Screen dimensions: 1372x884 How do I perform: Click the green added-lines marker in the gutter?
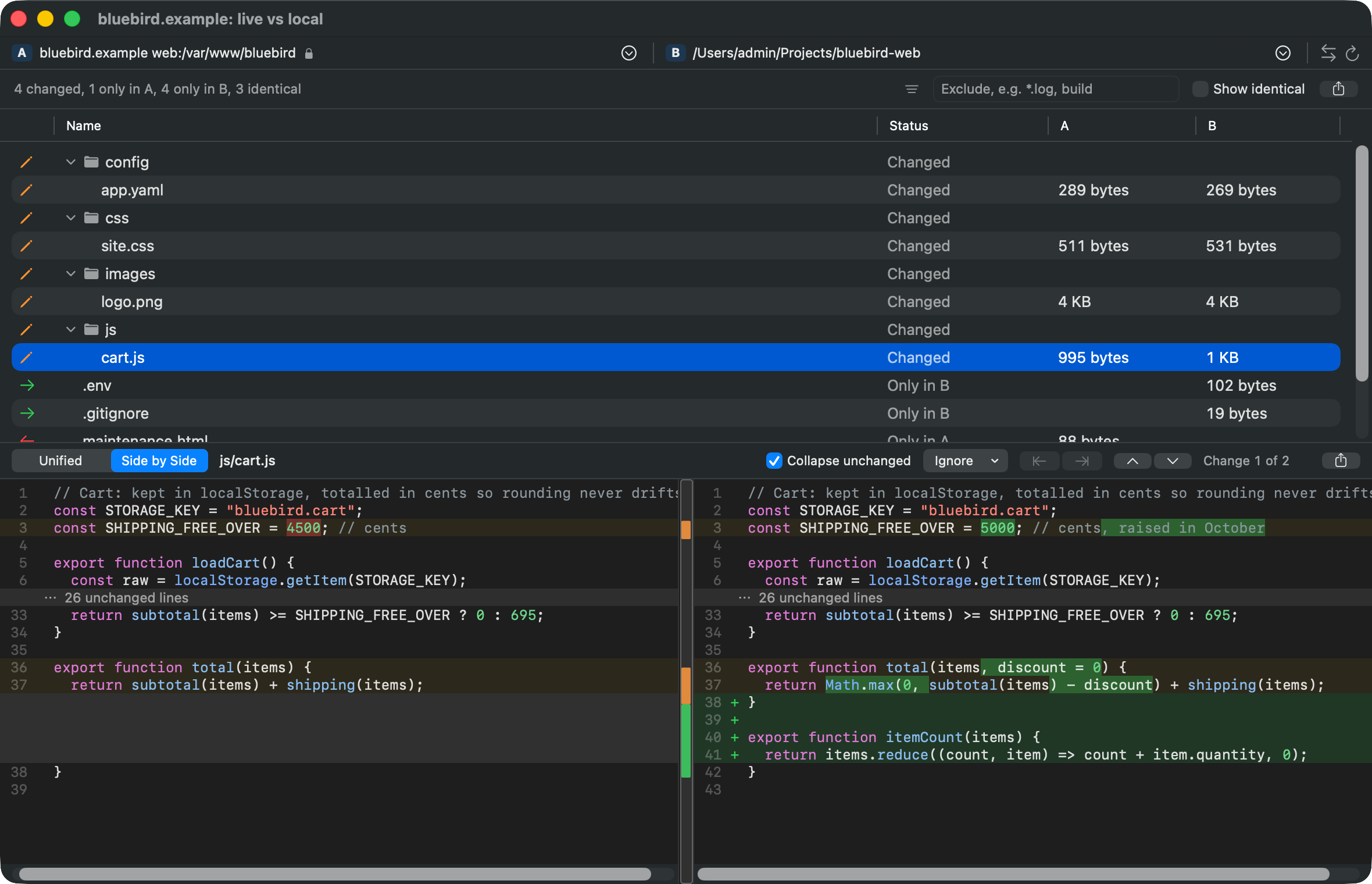click(686, 741)
